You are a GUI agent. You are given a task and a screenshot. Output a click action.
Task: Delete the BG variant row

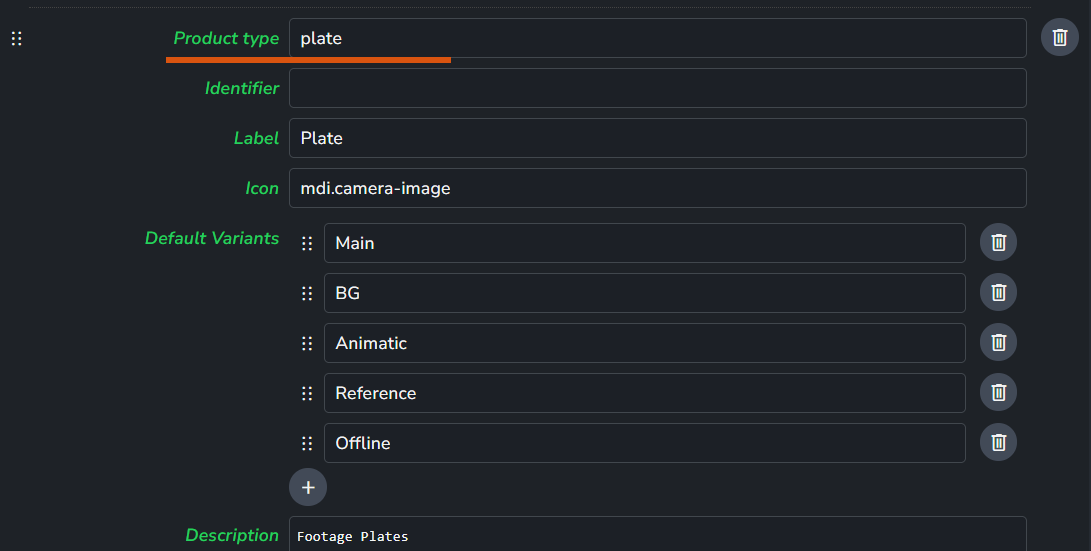[998, 292]
